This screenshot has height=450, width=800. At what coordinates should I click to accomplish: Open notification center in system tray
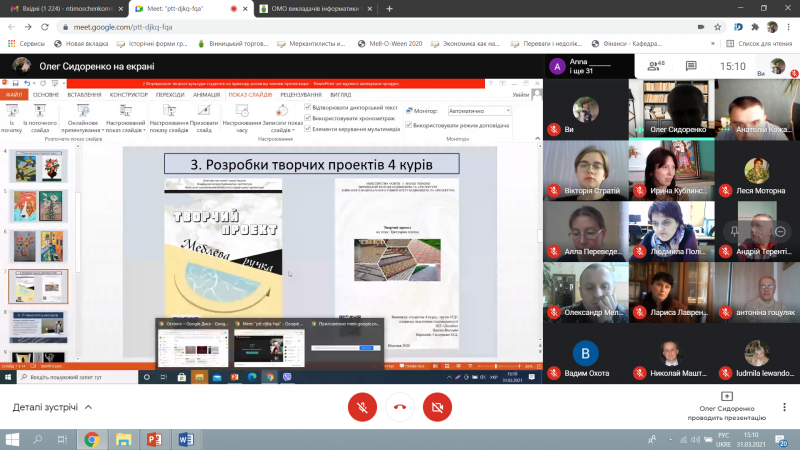point(781,440)
